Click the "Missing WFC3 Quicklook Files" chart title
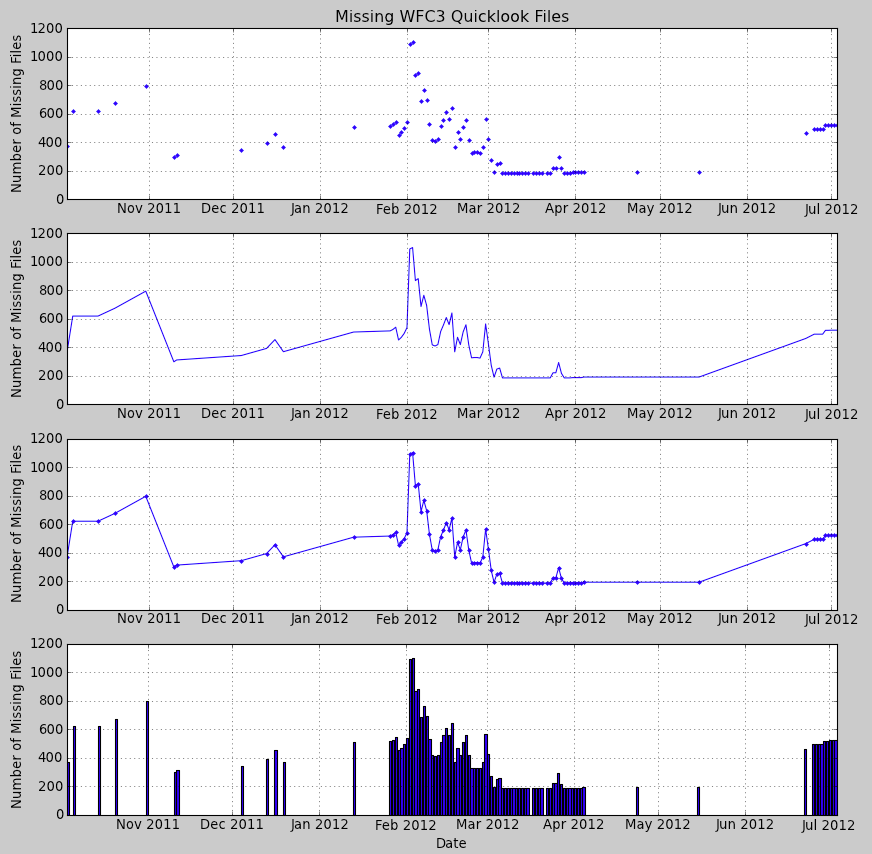Viewport: 872px width, 854px height. (451, 16)
